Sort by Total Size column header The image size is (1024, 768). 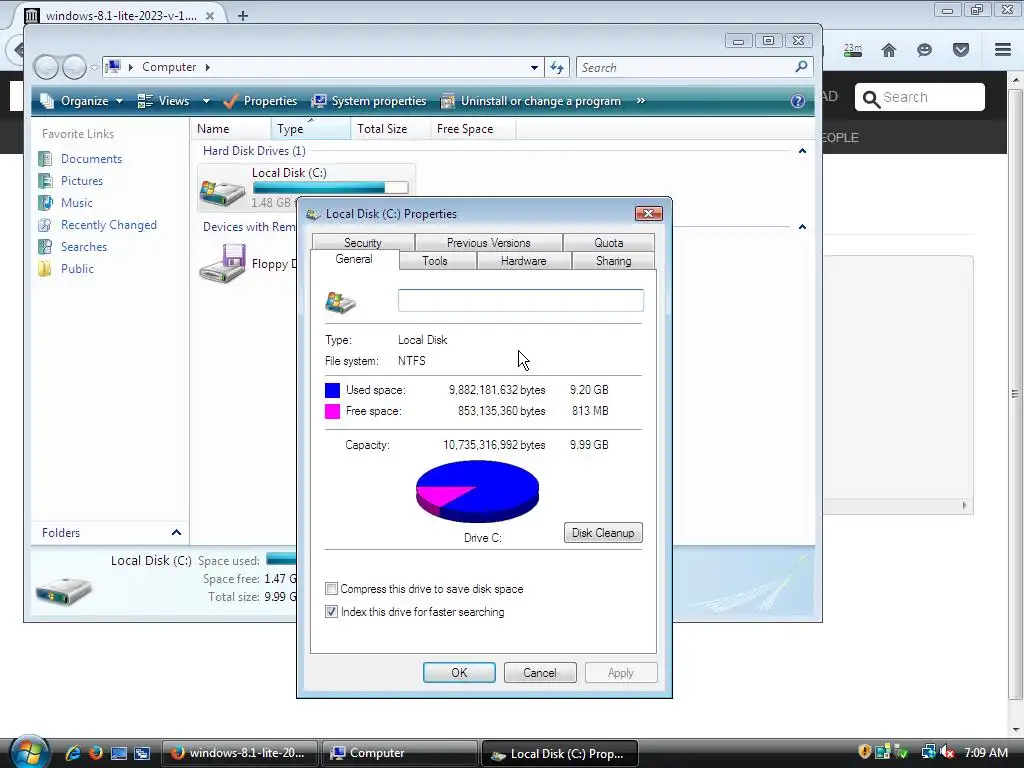pyautogui.click(x=390, y=129)
